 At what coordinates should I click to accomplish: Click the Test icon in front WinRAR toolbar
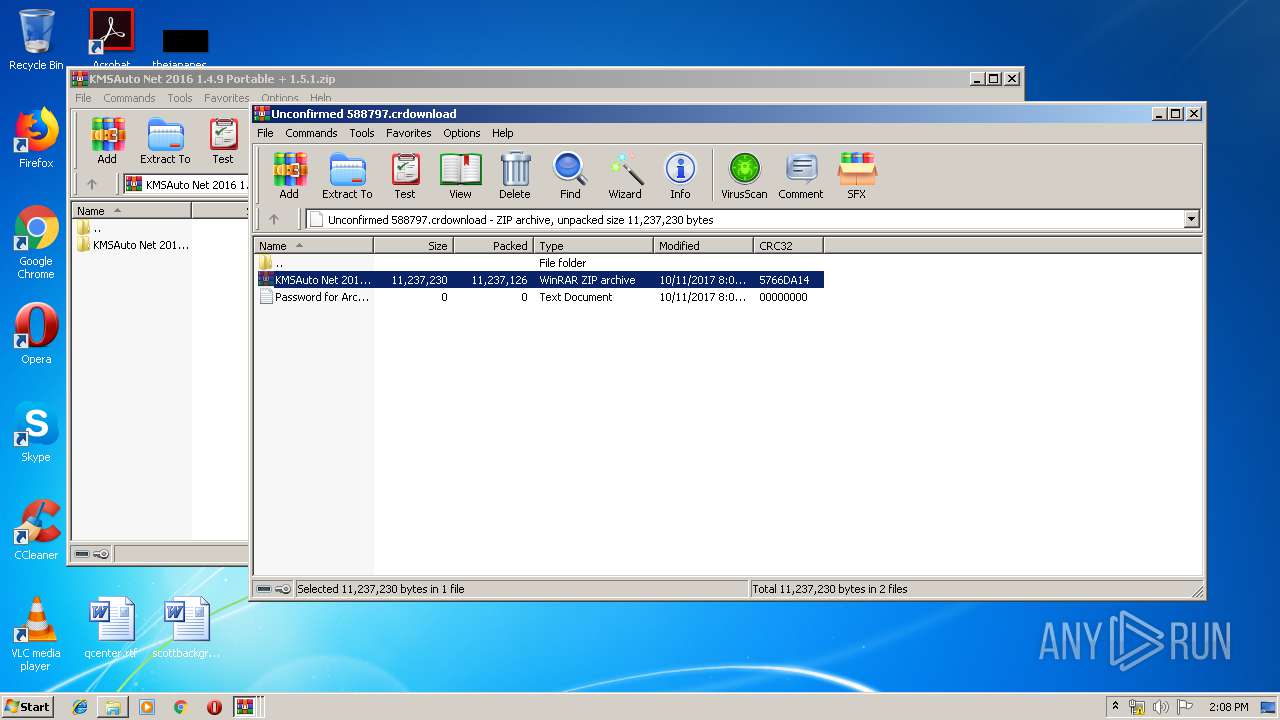405,176
